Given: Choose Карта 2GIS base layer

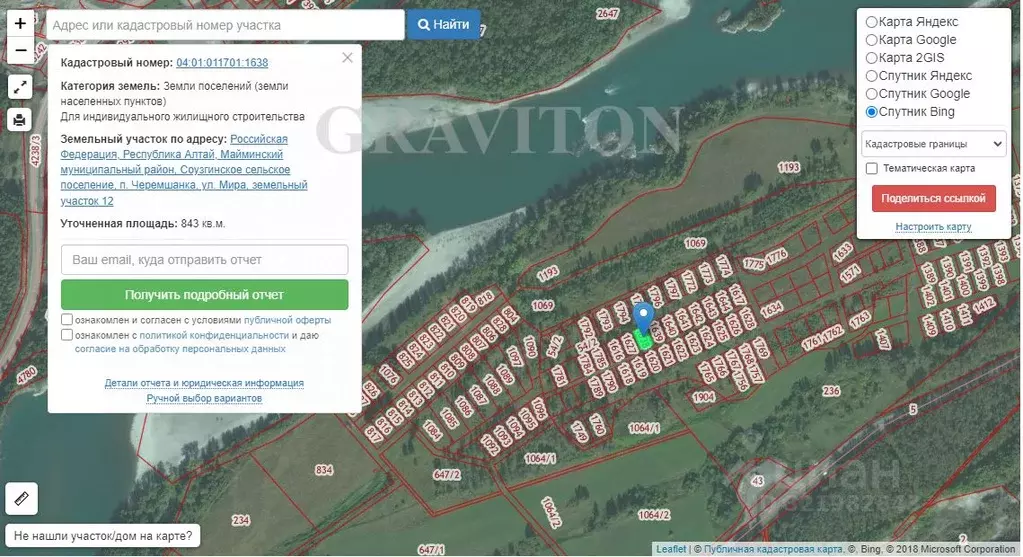Looking at the screenshot, I should pyautogui.click(x=872, y=58).
